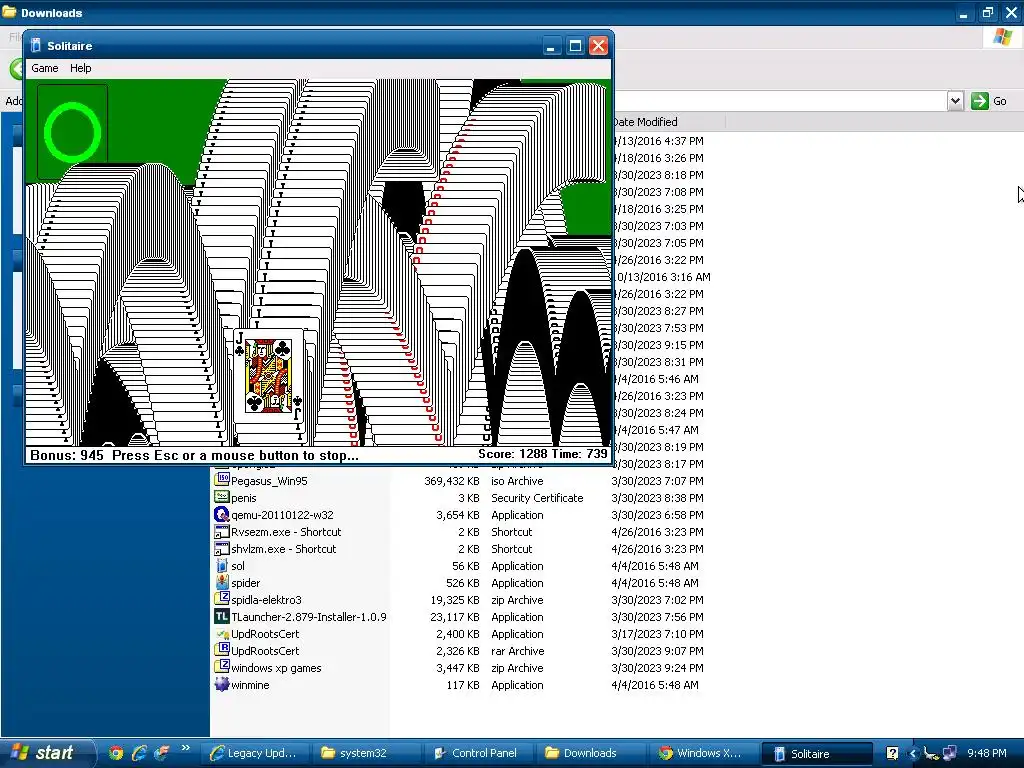Switch to the Control Panel taskbar window
The image size is (1024, 768).
pyautogui.click(x=479, y=753)
